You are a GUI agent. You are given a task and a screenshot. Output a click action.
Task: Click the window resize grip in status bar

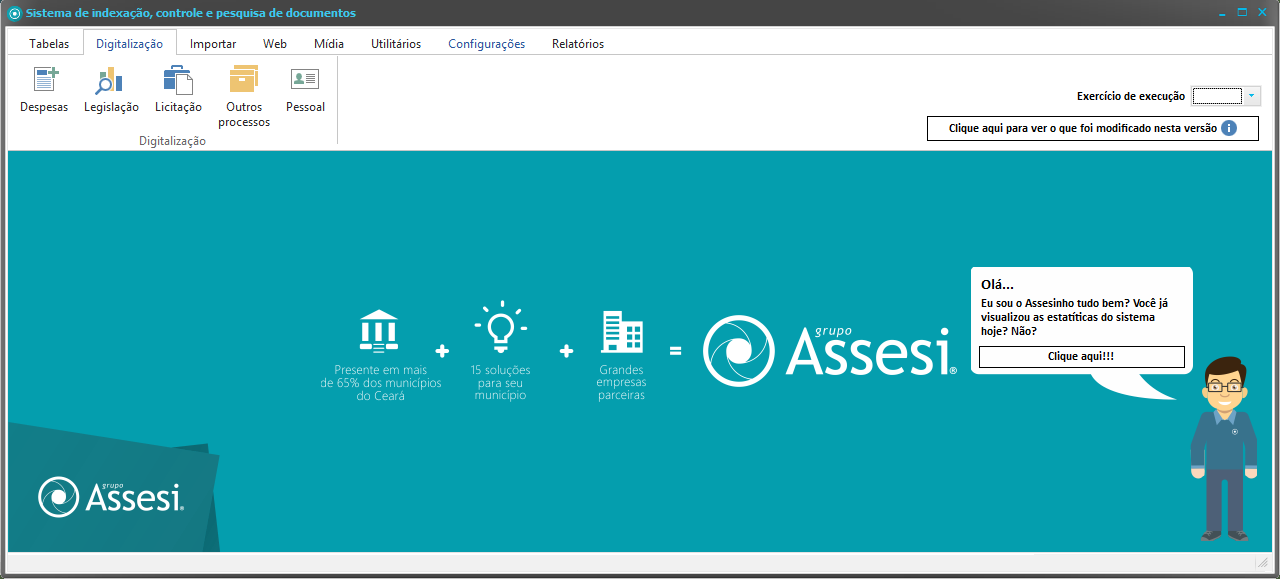click(1264, 565)
